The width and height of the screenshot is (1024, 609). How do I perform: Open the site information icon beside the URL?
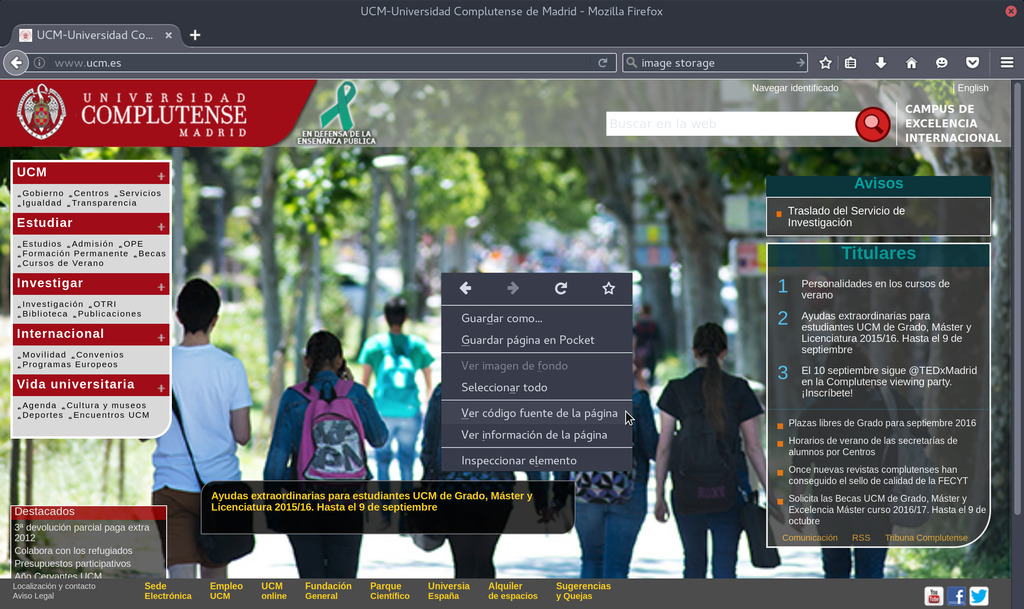tap(39, 63)
